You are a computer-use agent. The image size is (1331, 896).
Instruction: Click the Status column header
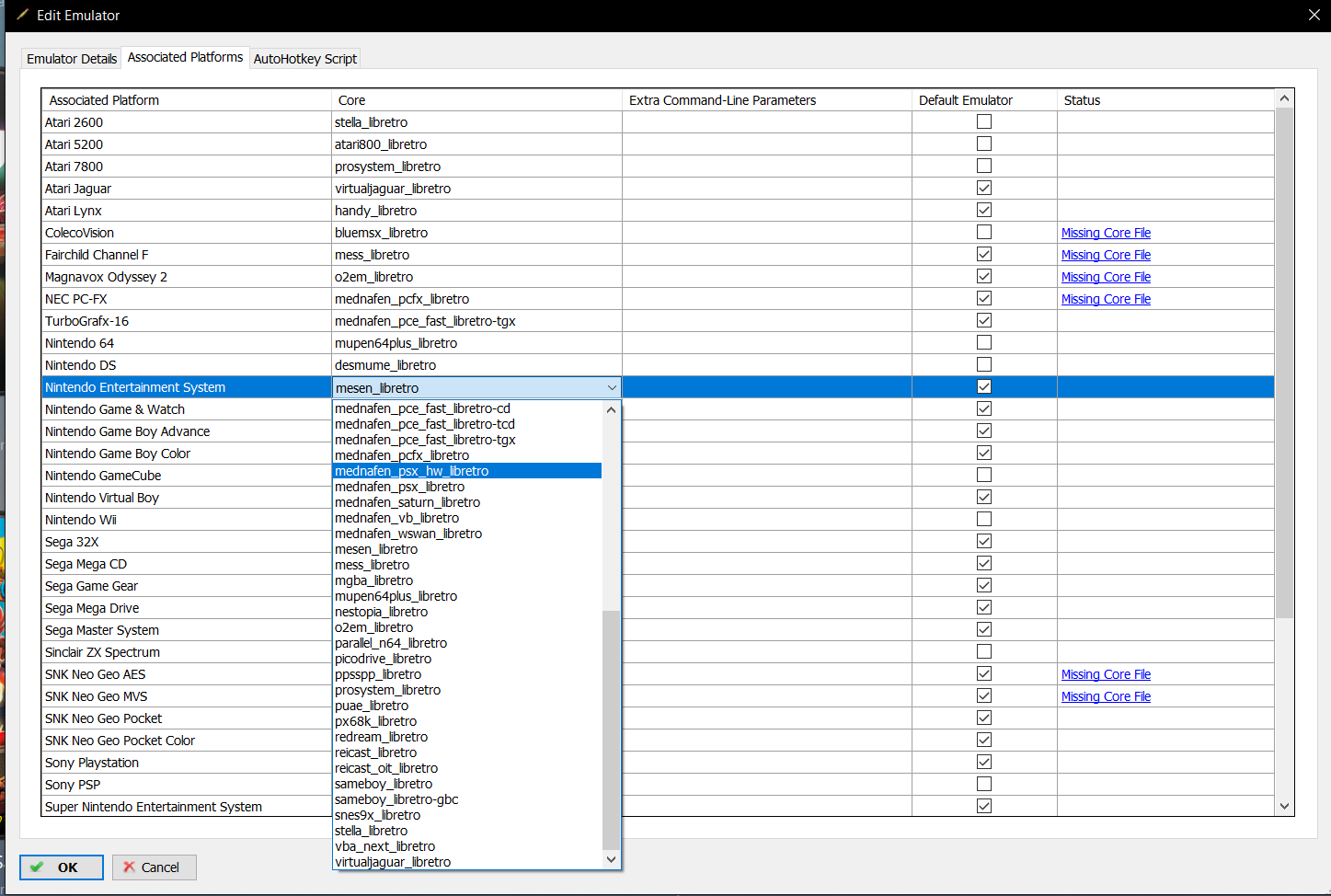(1165, 100)
